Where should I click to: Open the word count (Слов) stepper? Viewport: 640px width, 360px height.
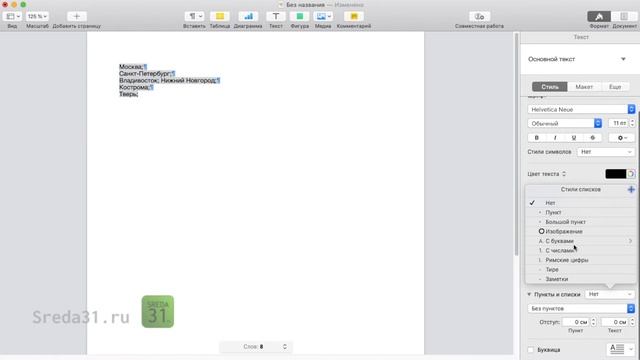(284, 347)
